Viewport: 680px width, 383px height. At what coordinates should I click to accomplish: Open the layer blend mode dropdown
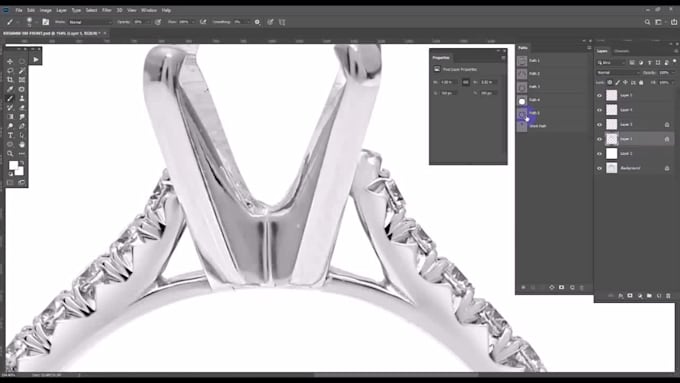(618, 72)
